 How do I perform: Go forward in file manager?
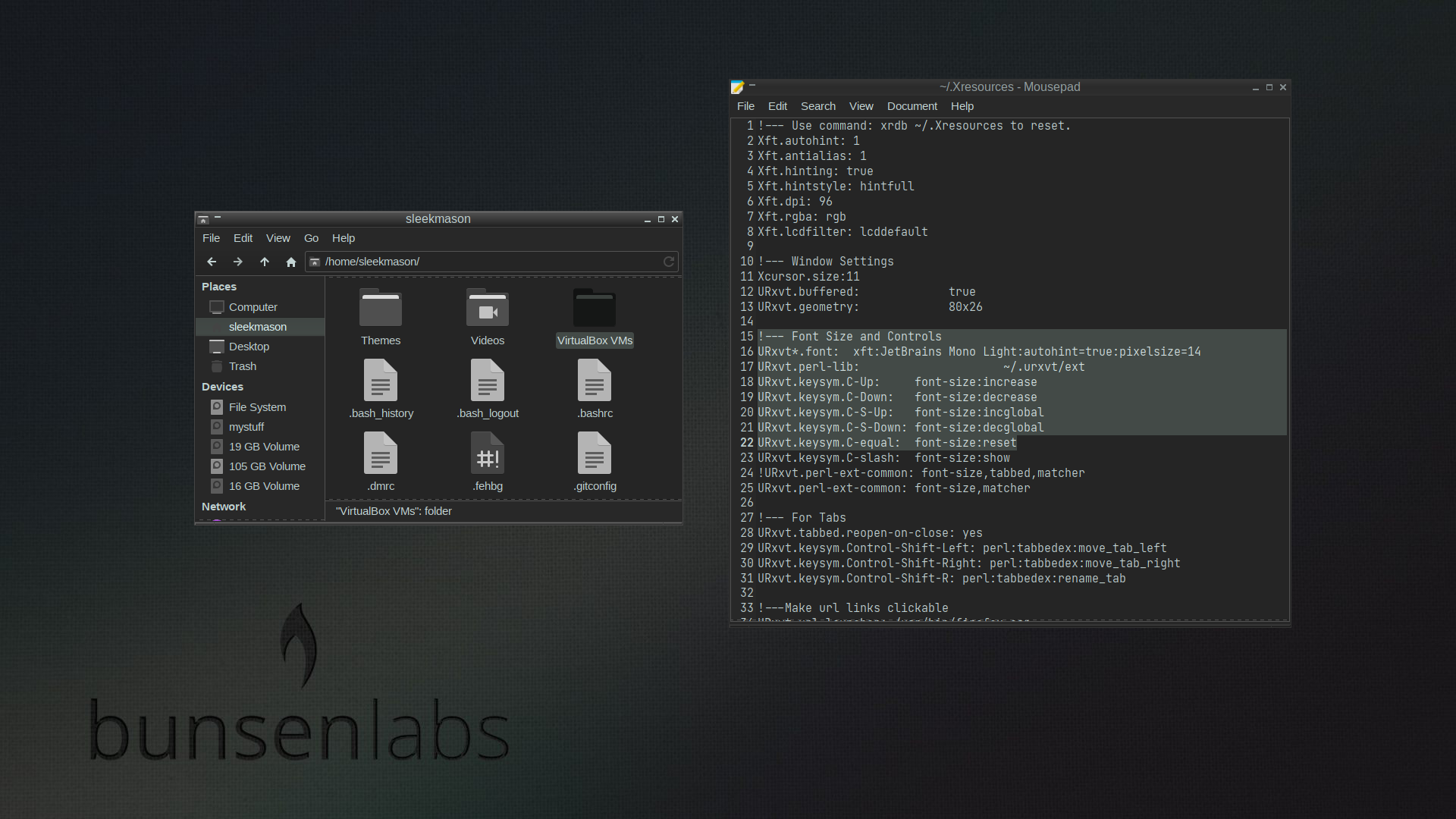(238, 262)
